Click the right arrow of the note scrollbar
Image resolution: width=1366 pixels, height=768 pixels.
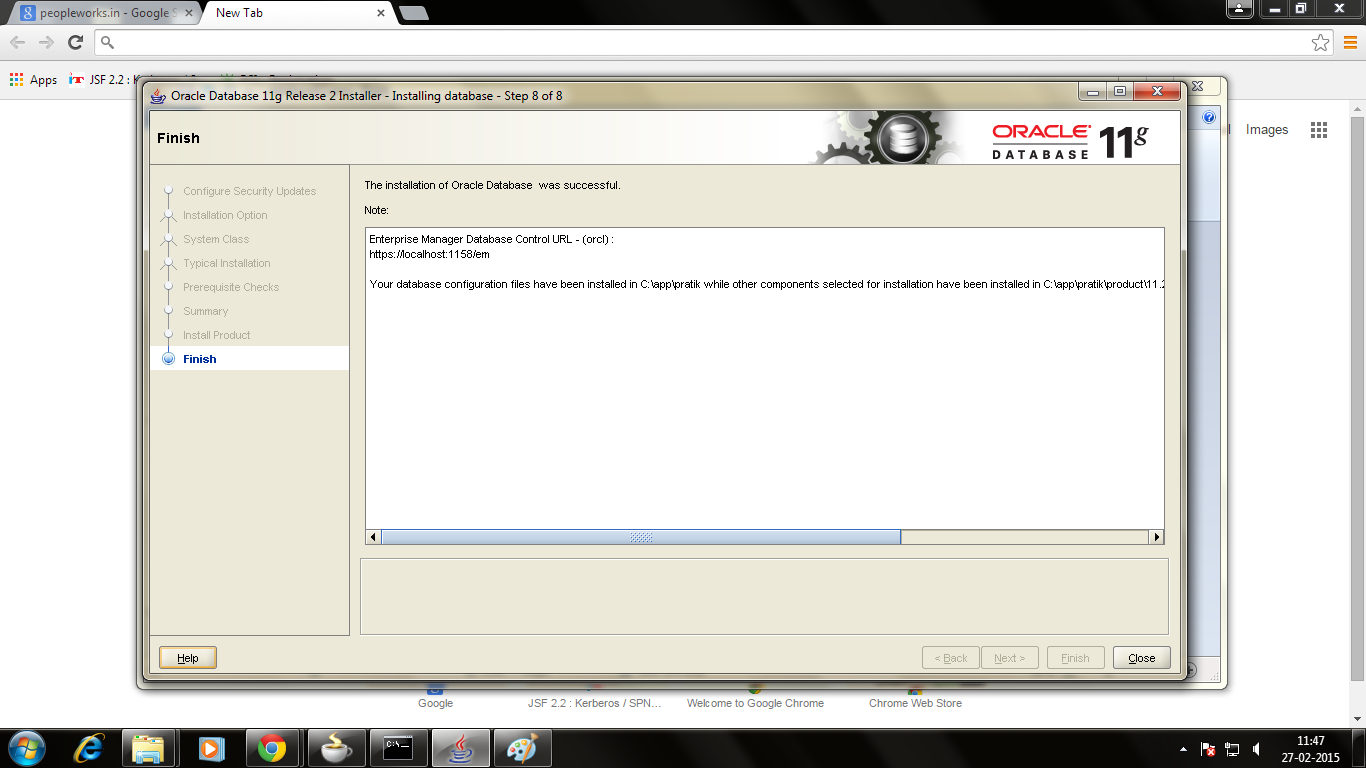(1157, 537)
